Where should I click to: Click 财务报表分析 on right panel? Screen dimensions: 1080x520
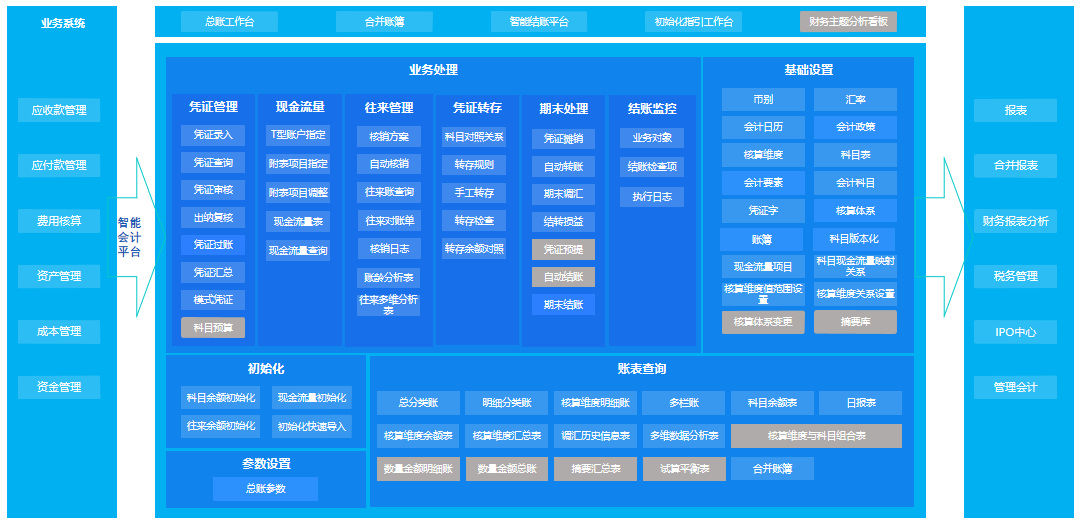click(x=1015, y=221)
